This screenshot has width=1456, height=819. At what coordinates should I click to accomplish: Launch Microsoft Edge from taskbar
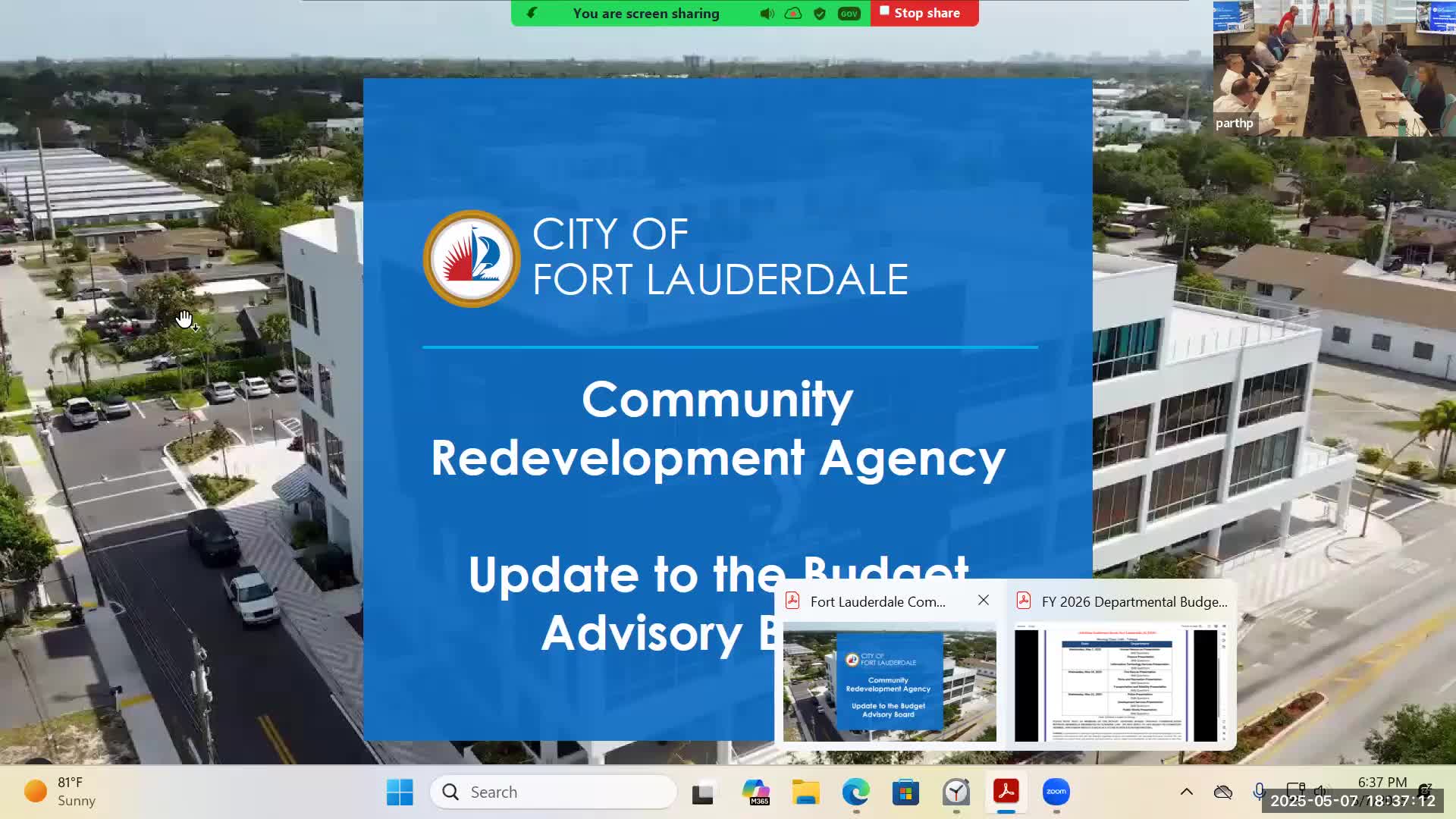(x=855, y=792)
